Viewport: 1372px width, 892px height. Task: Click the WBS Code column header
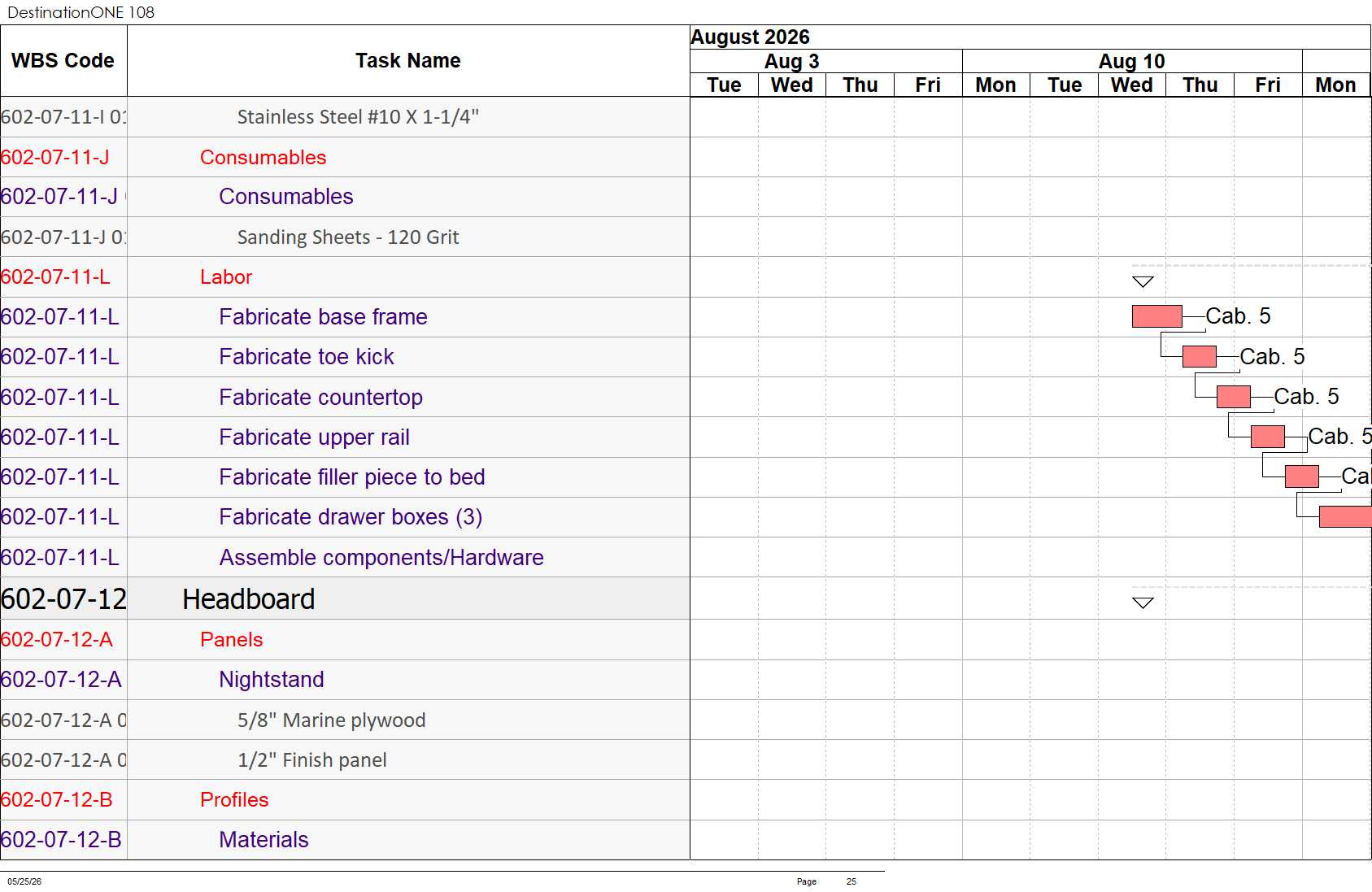tap(63, 61)
